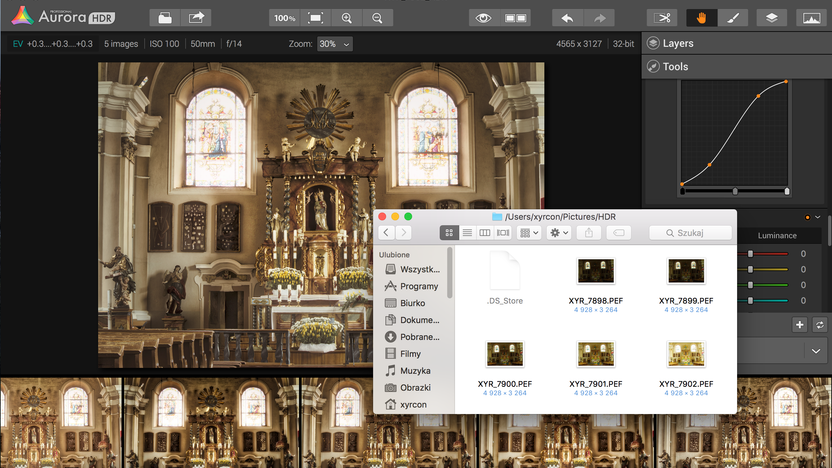The height and width of the screenshot is (468, 832).
Task: Select Wszystk... in Finder sidebar
Action: (x=412, y=269)
